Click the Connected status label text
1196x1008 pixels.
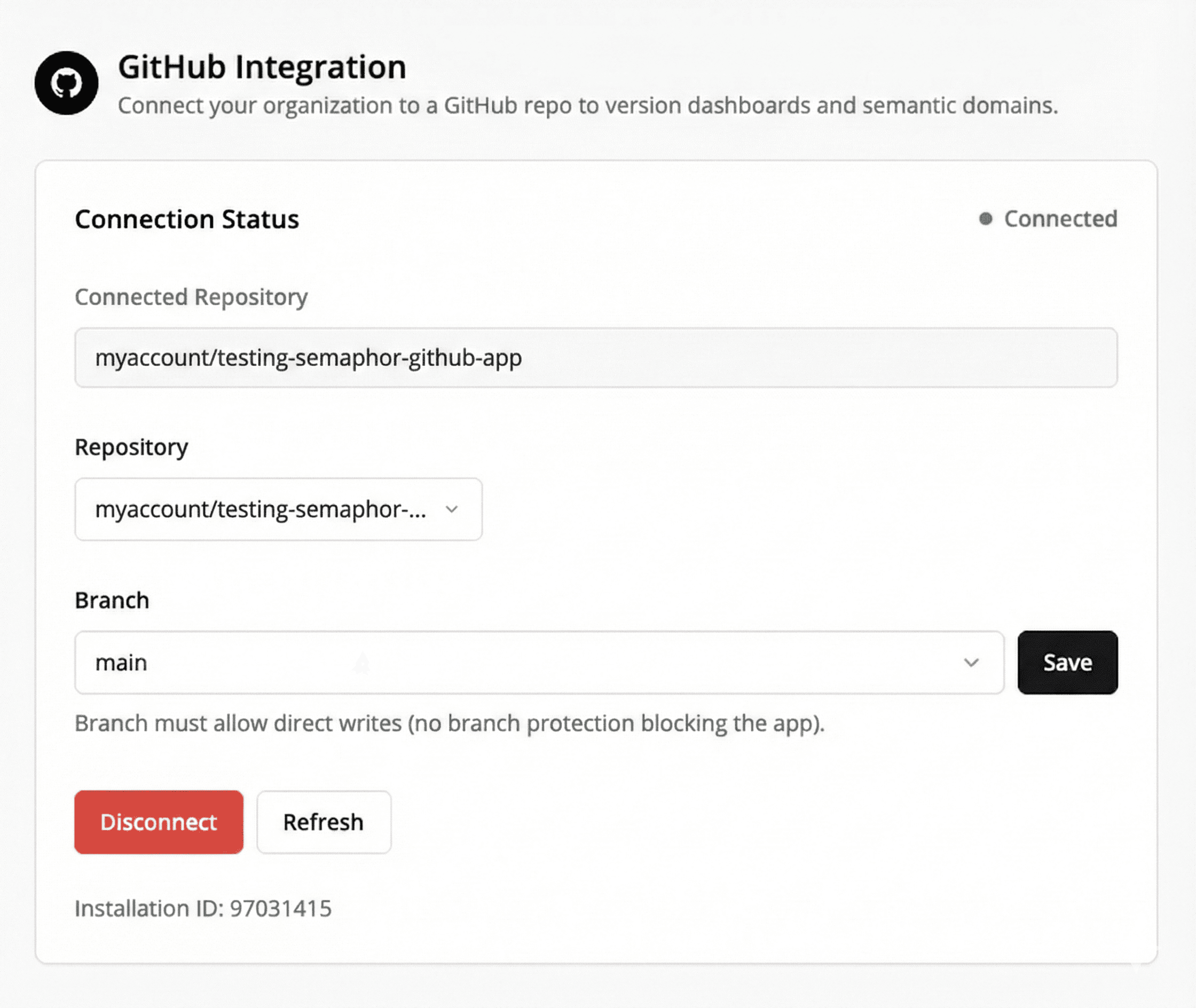tap(1060, 219)
